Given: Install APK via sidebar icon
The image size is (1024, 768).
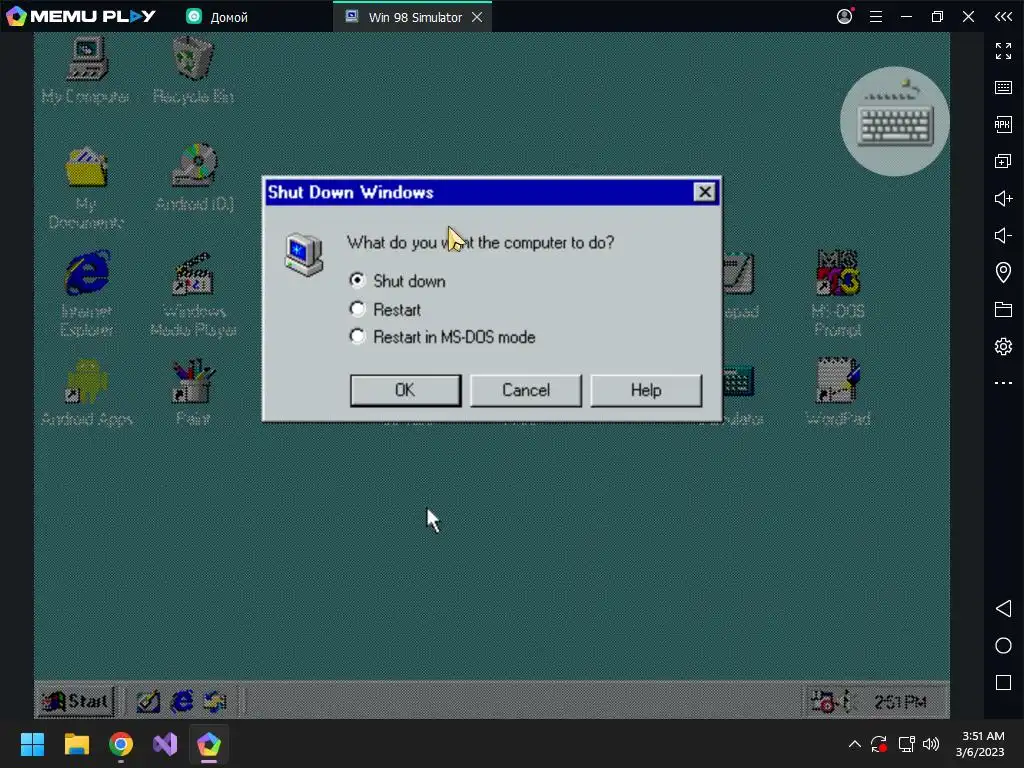Looking at the screenshot, I should tap(1003, 124).
